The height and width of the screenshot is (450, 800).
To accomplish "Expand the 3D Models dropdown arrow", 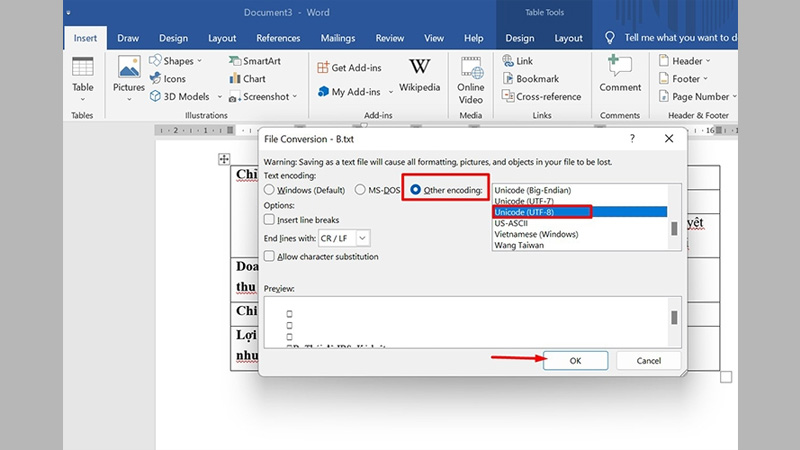I will [x=220, y=96].
